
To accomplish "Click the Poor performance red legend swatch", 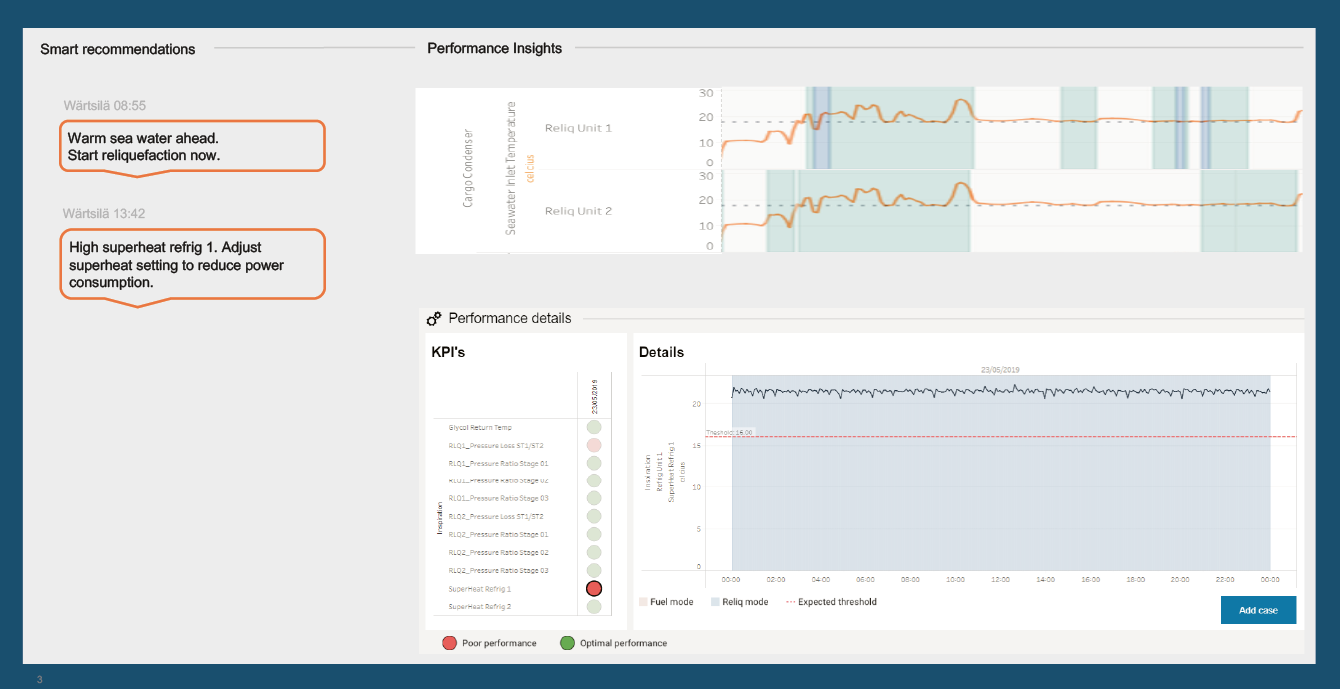I will coord(450,643).
